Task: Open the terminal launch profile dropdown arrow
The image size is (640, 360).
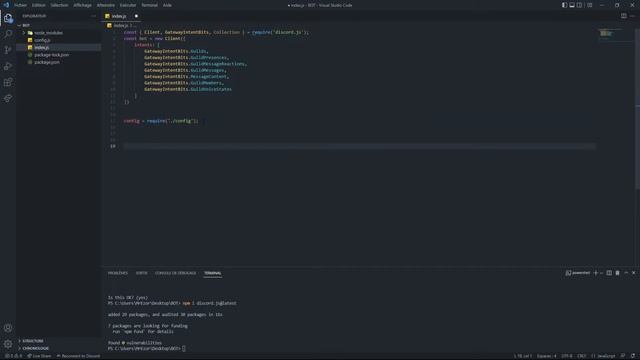Action: point(601,273)
